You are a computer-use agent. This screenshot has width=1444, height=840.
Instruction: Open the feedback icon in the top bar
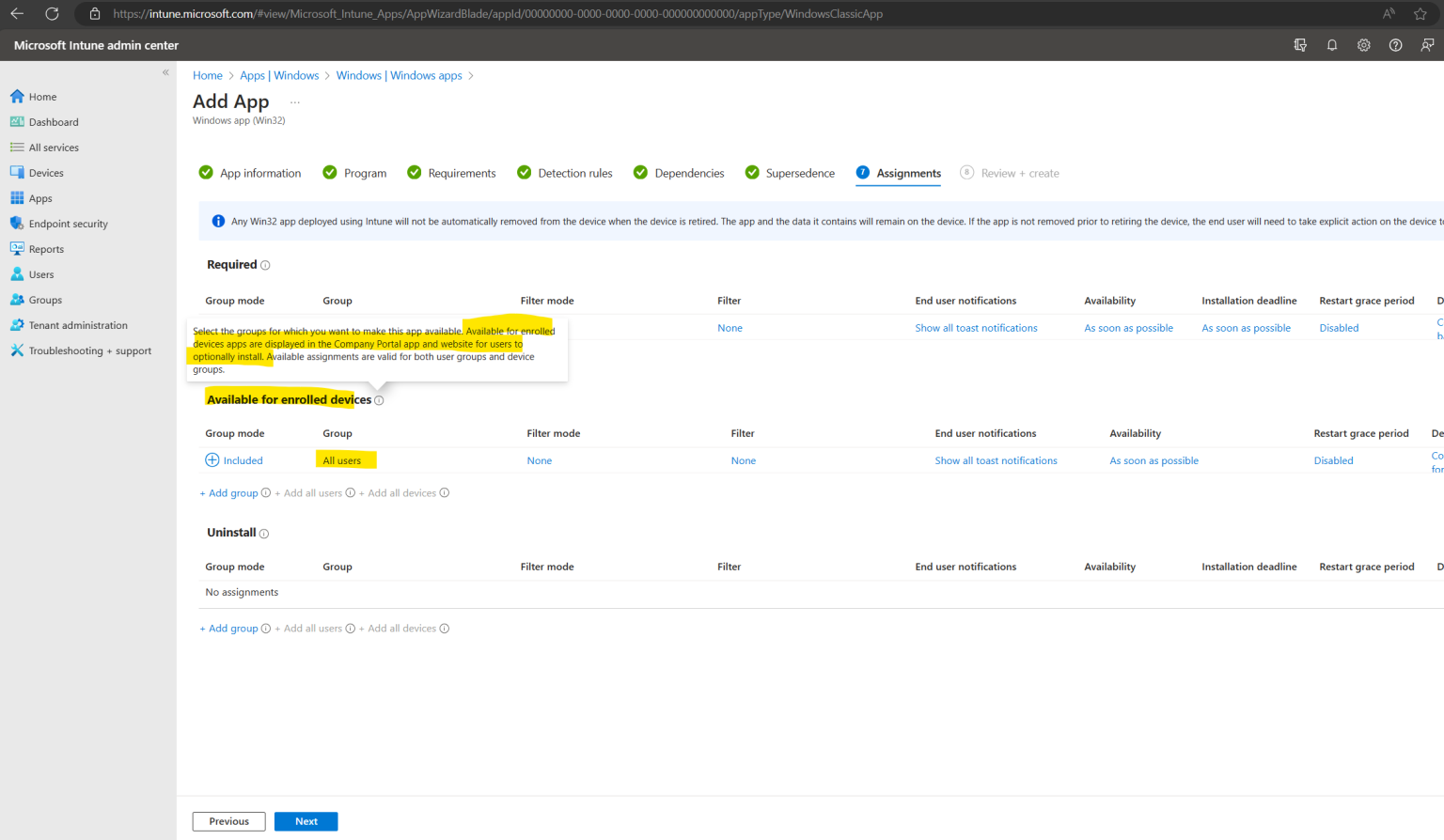1428,44
